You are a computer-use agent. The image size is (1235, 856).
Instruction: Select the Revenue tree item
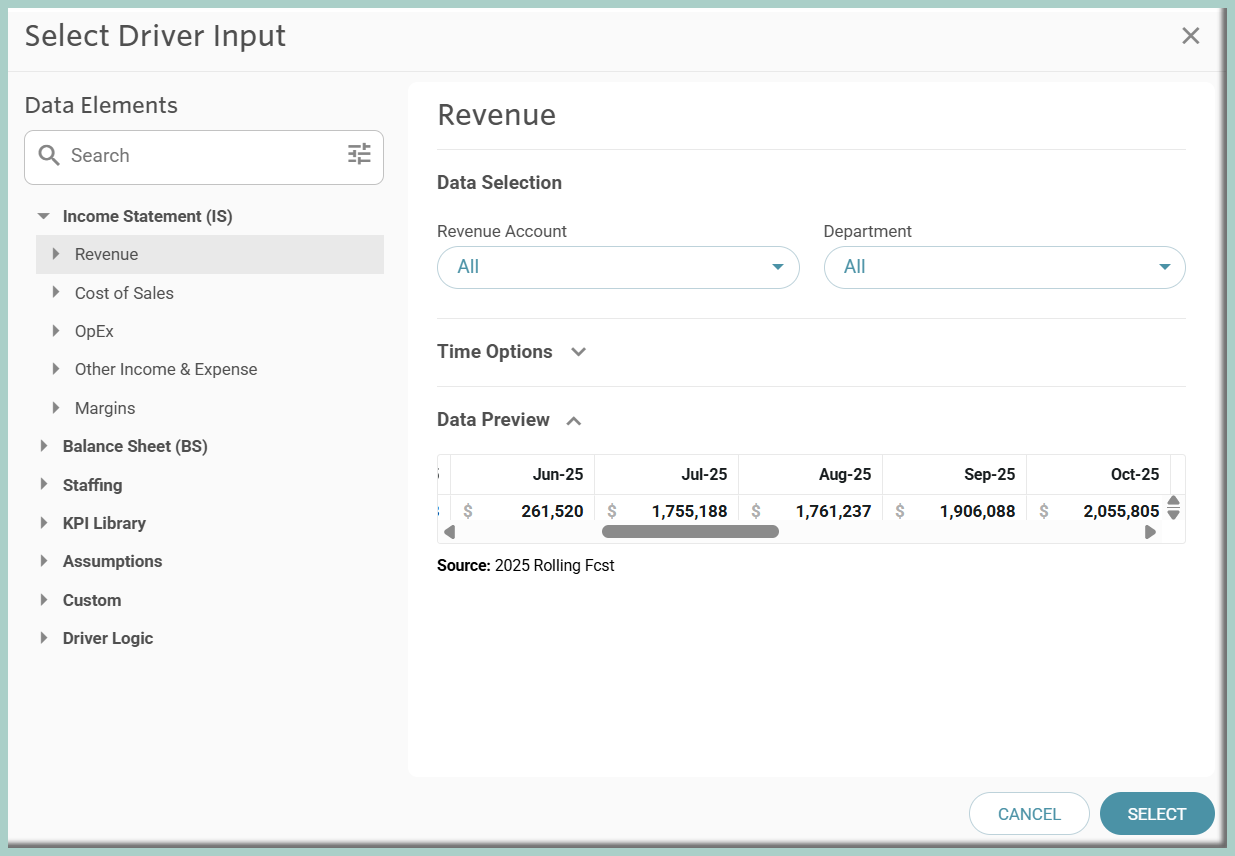pyautogui.click(x=210, y=254)
